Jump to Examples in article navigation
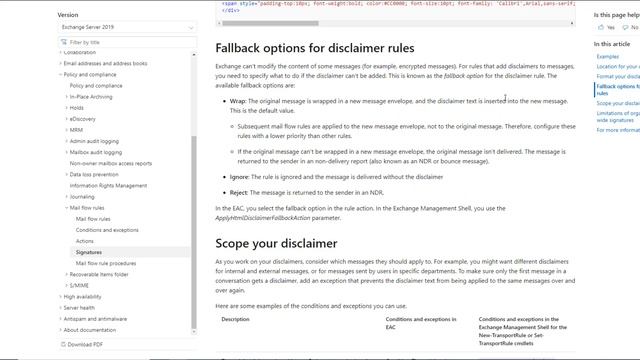 pos(607,57)
